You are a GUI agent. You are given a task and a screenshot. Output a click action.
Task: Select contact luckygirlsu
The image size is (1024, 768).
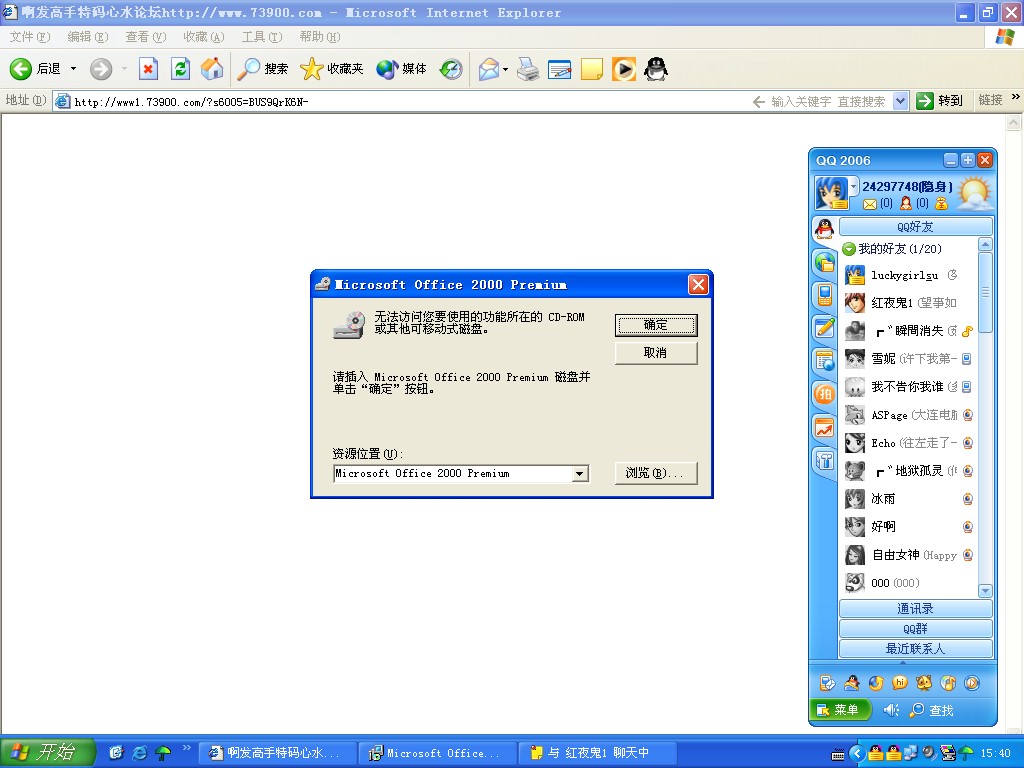(x=908, y=275)
